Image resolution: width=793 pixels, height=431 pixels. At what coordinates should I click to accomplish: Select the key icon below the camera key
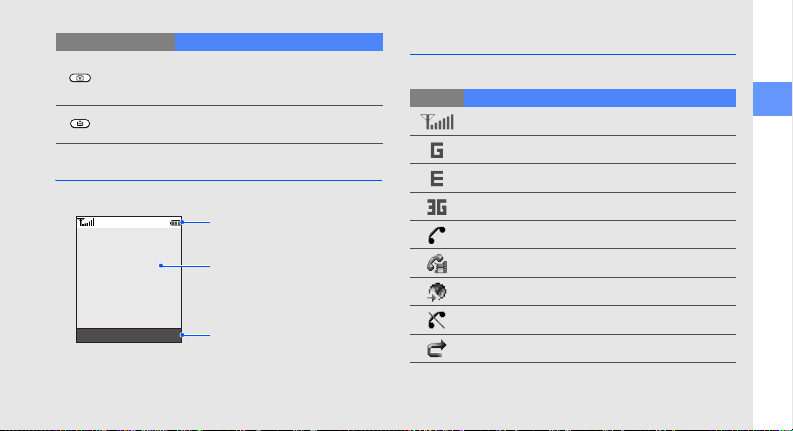pos(80,123)
